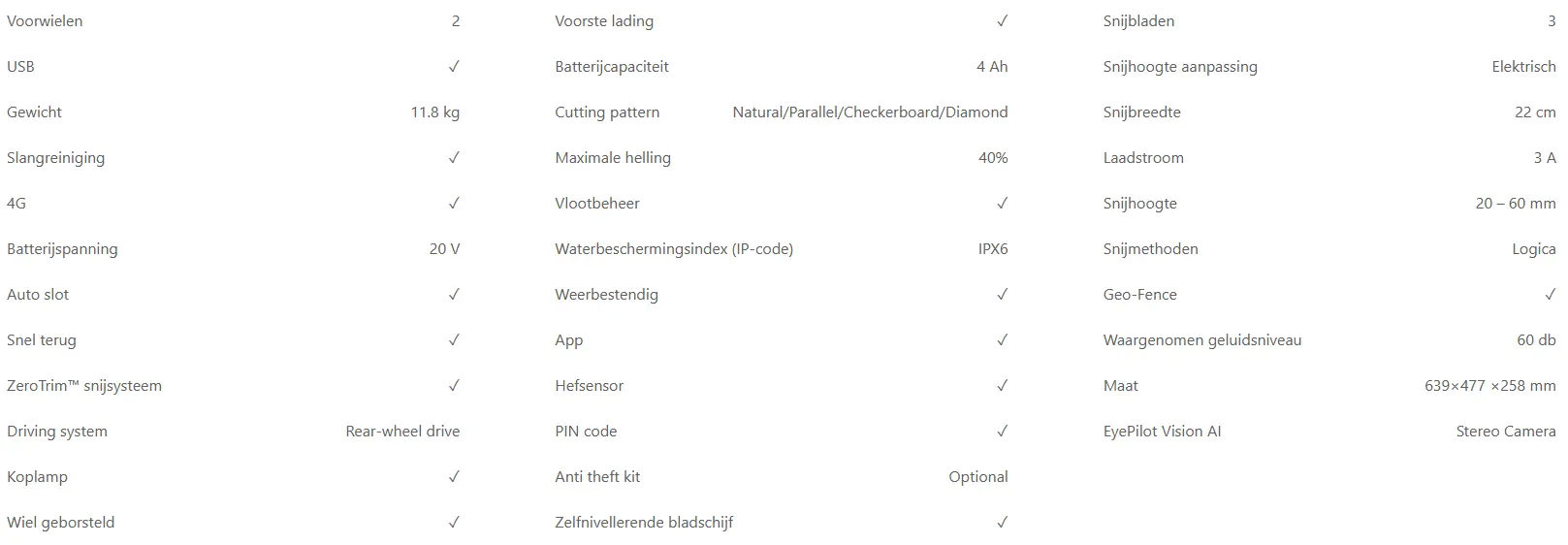Click the ZeroTrim™ snijsysteem checkmark
This screenshot has height=545, width=1568.
(454, 386)
